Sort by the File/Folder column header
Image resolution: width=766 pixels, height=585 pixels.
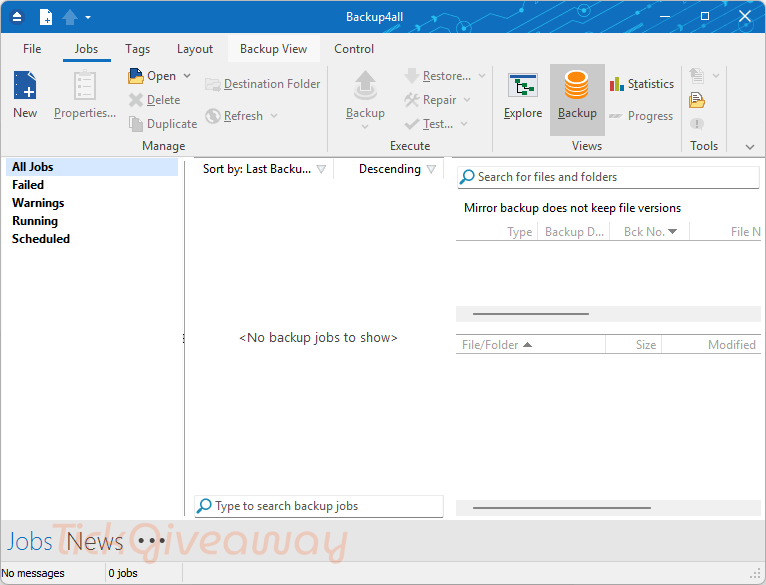click(x=531, y=345)
